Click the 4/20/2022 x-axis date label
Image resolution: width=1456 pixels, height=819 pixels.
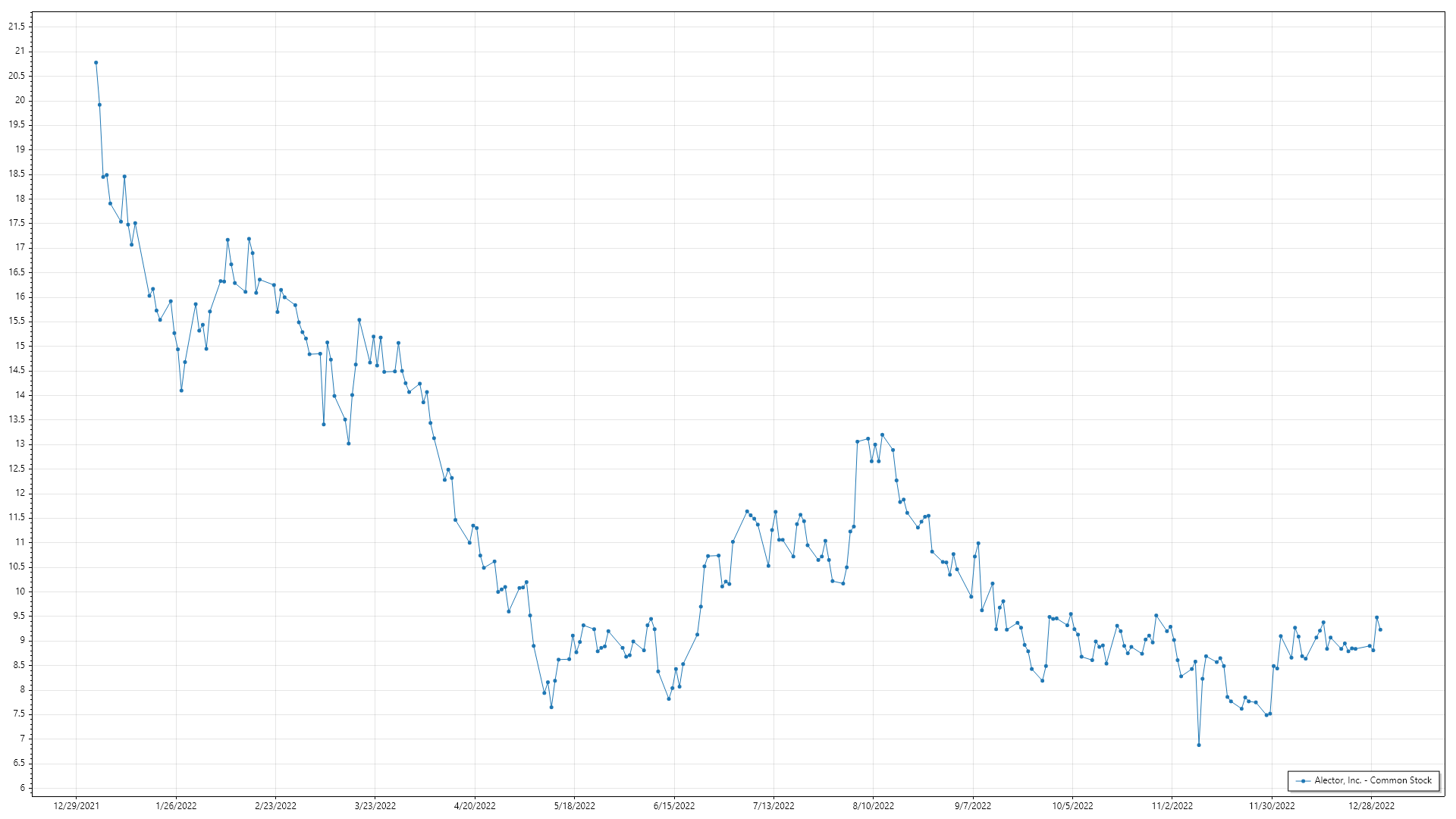pyautogui.click(x=475, y=806)
